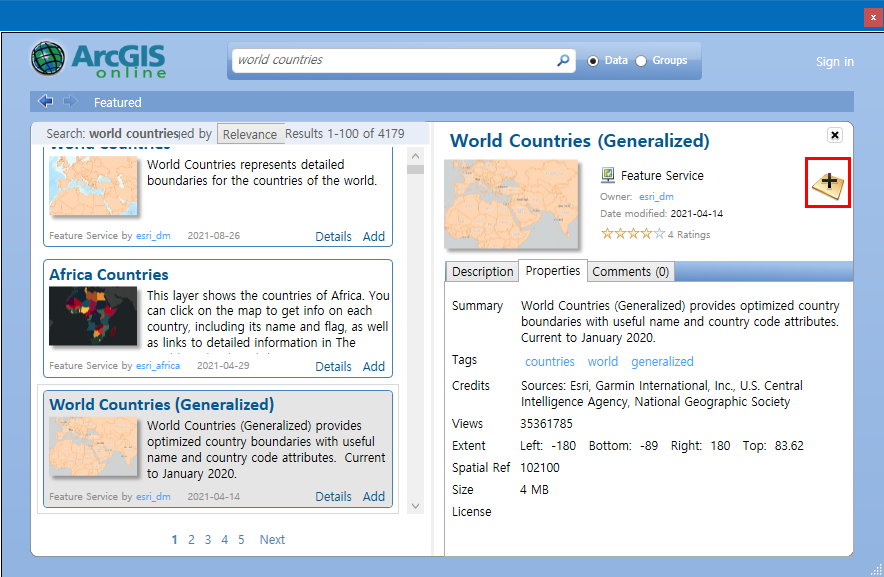Click the results list scrollbar thumb
This screenshot has width=884, height=577.
(416, 169)
